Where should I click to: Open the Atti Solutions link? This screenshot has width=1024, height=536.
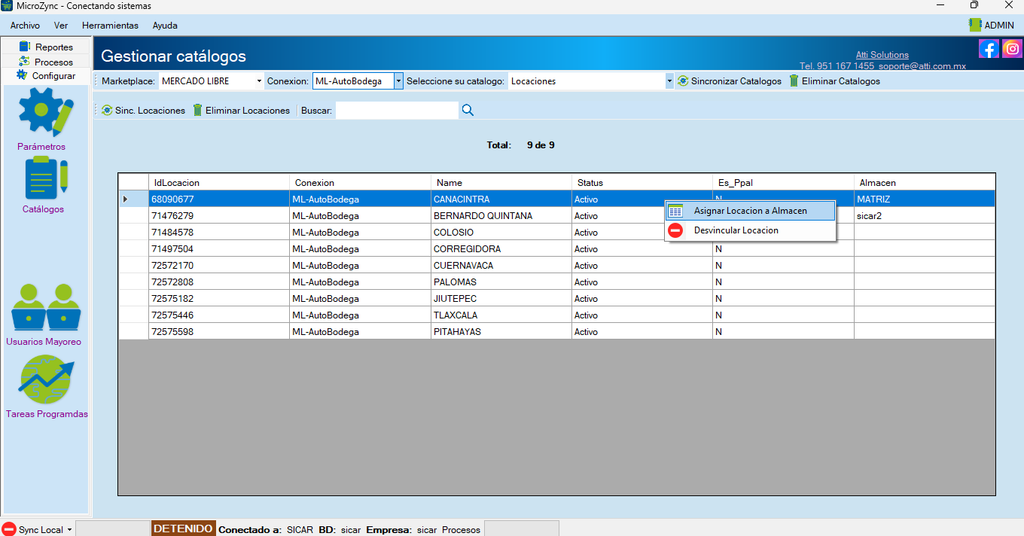pos(882,55)
